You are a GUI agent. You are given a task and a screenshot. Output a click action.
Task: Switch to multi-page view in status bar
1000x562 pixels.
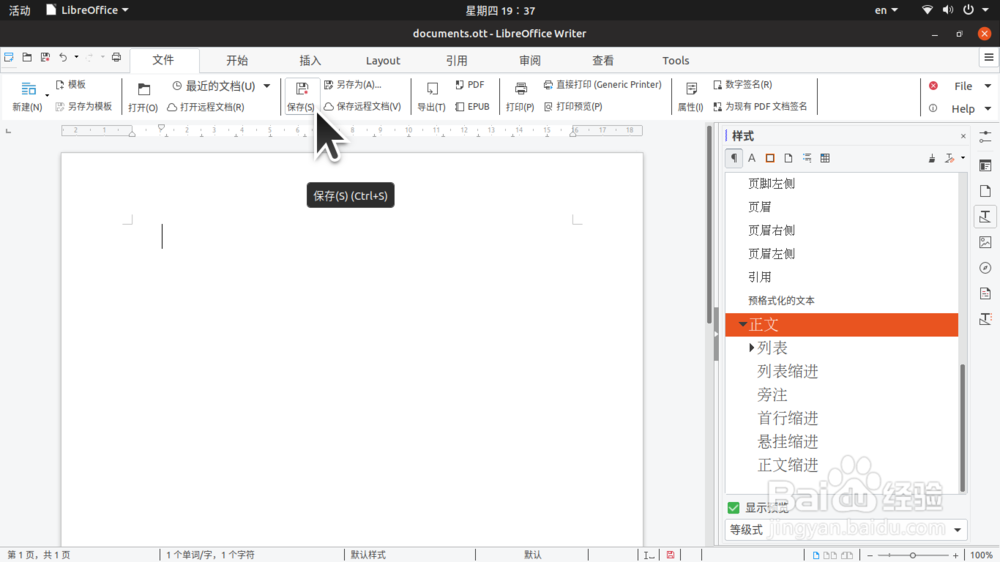click(x=830, y=556)
